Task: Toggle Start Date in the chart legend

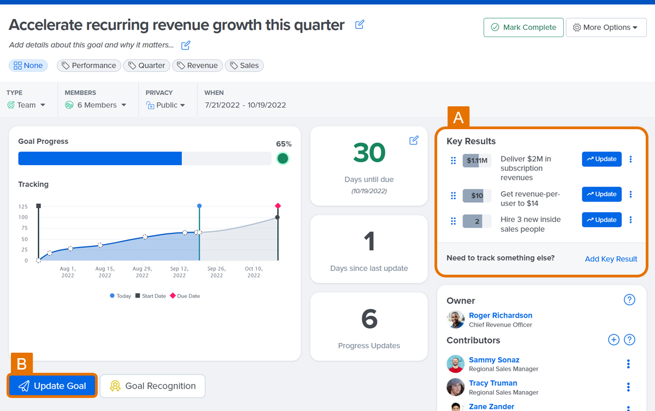Action: coord(150,296)
